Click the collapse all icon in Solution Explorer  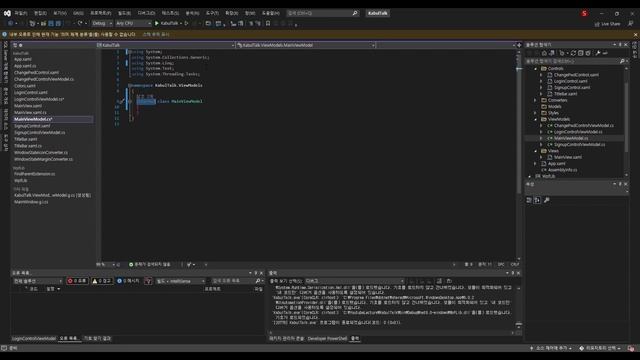click(581, 53)
